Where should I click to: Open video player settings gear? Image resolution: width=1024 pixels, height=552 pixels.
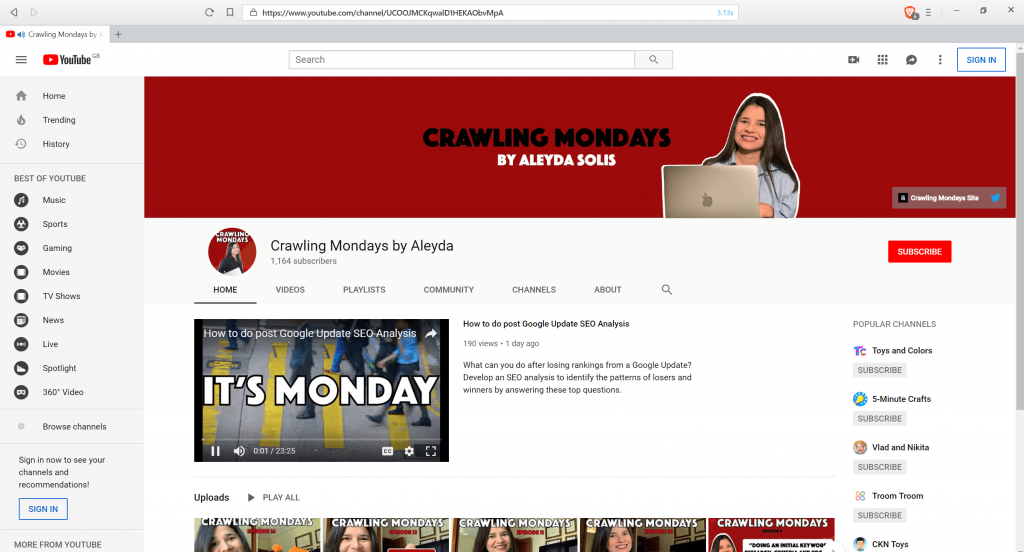coord(409,451)
